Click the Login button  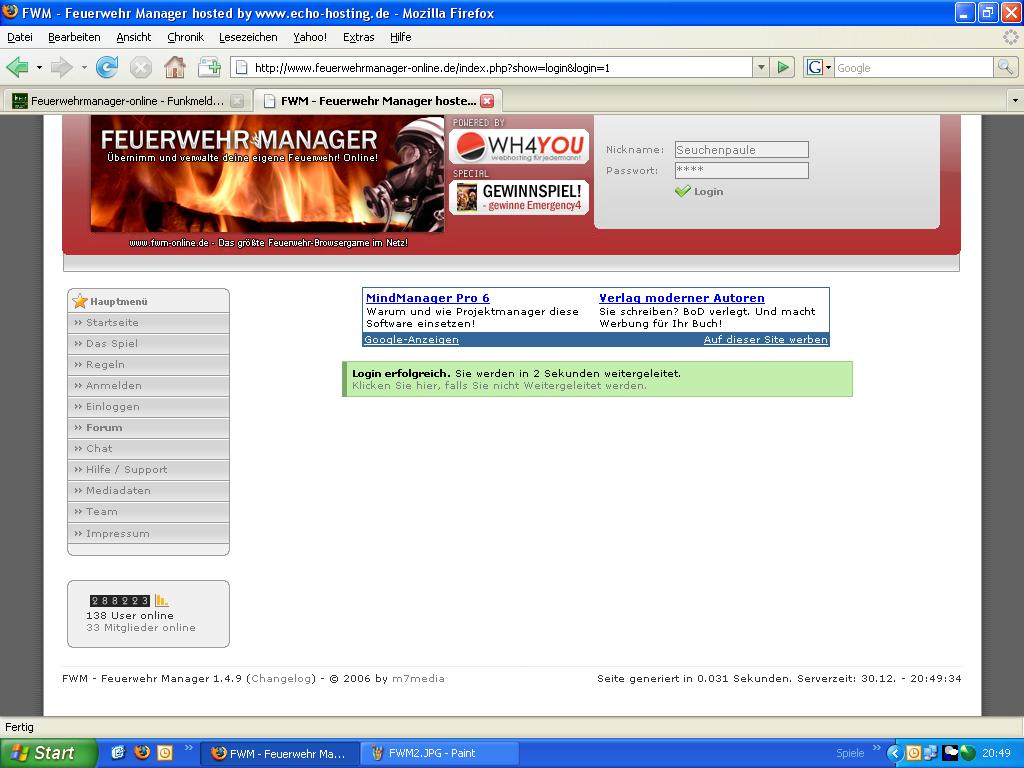pos(699,191)
